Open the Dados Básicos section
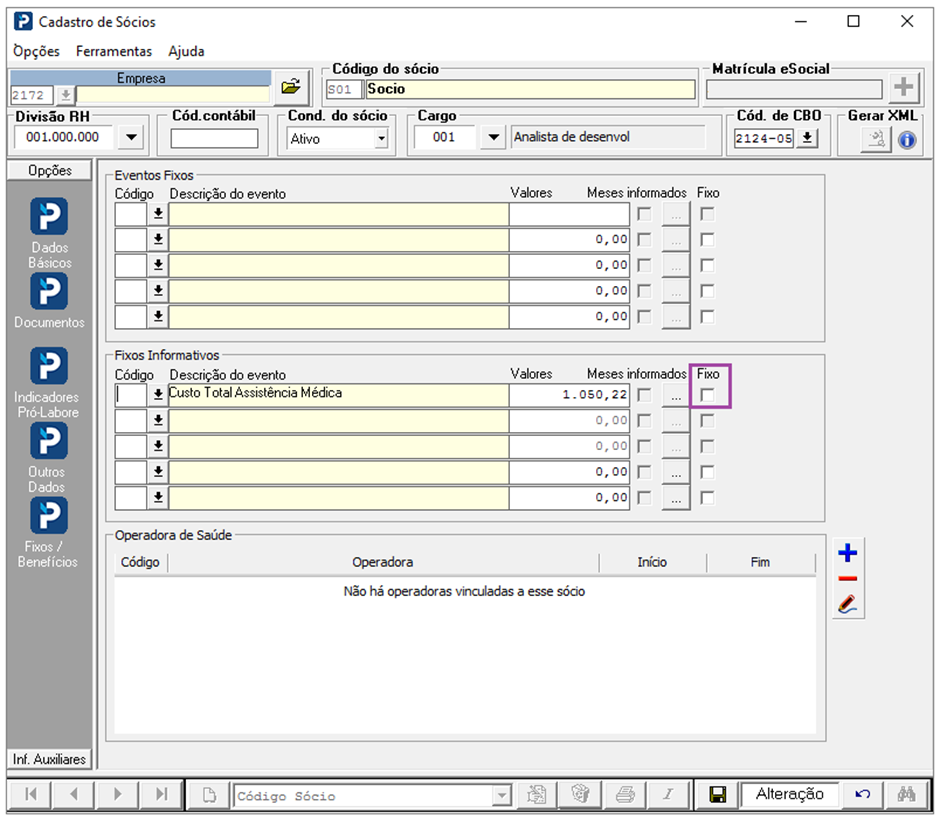The image size is (940, 819). tap(49, 233)
